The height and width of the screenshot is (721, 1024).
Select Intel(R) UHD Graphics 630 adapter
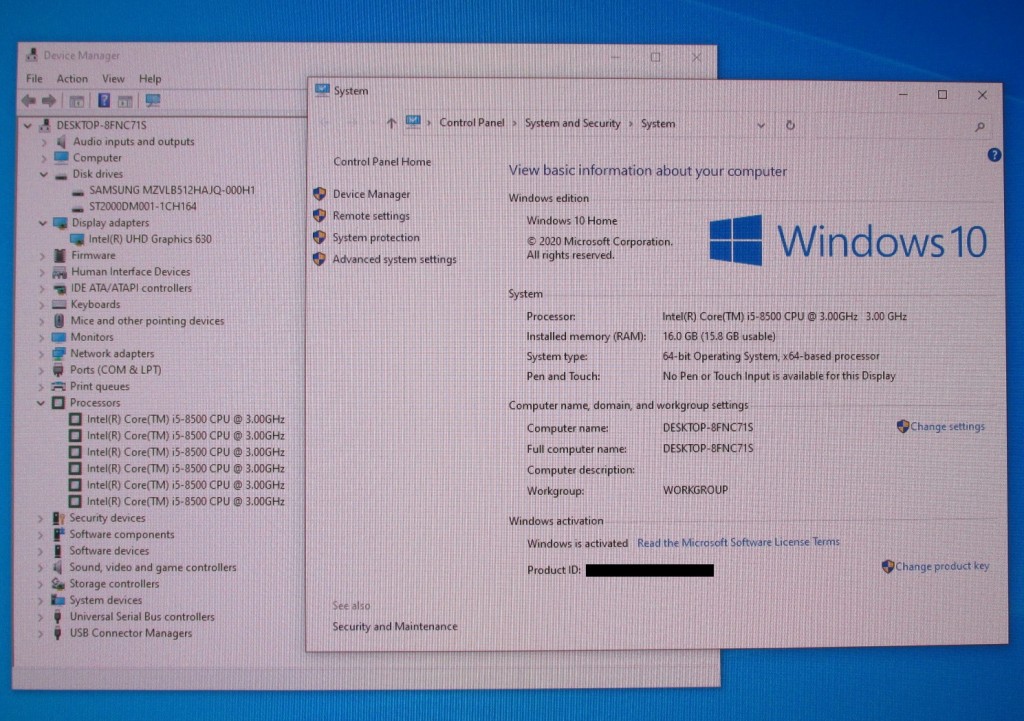pyautogui.click(x=150, y=239)
